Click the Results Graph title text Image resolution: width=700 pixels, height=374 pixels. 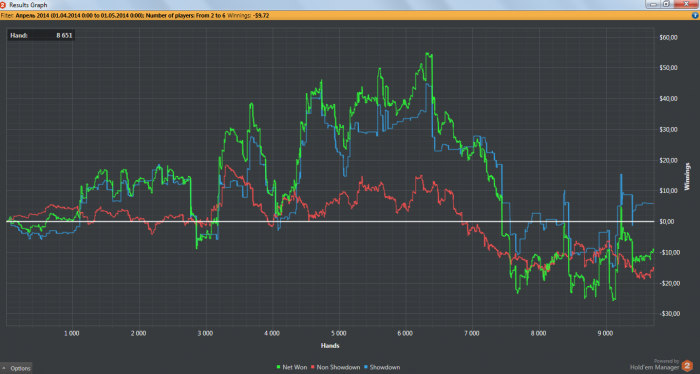tap(28, 5)
